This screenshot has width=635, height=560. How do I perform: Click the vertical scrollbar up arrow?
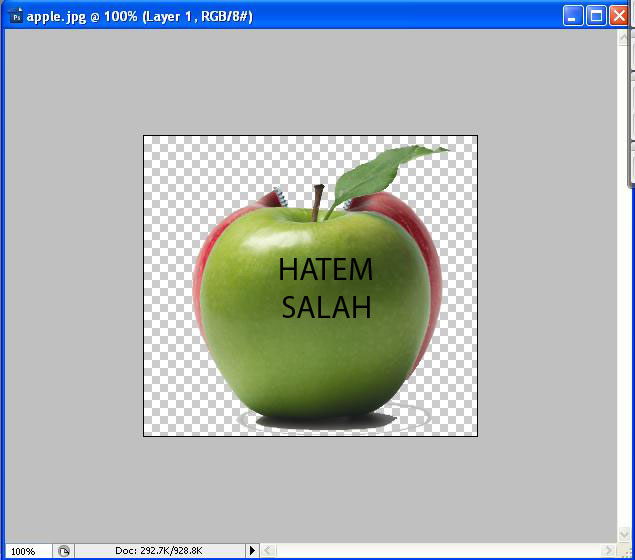pos(623,37)
